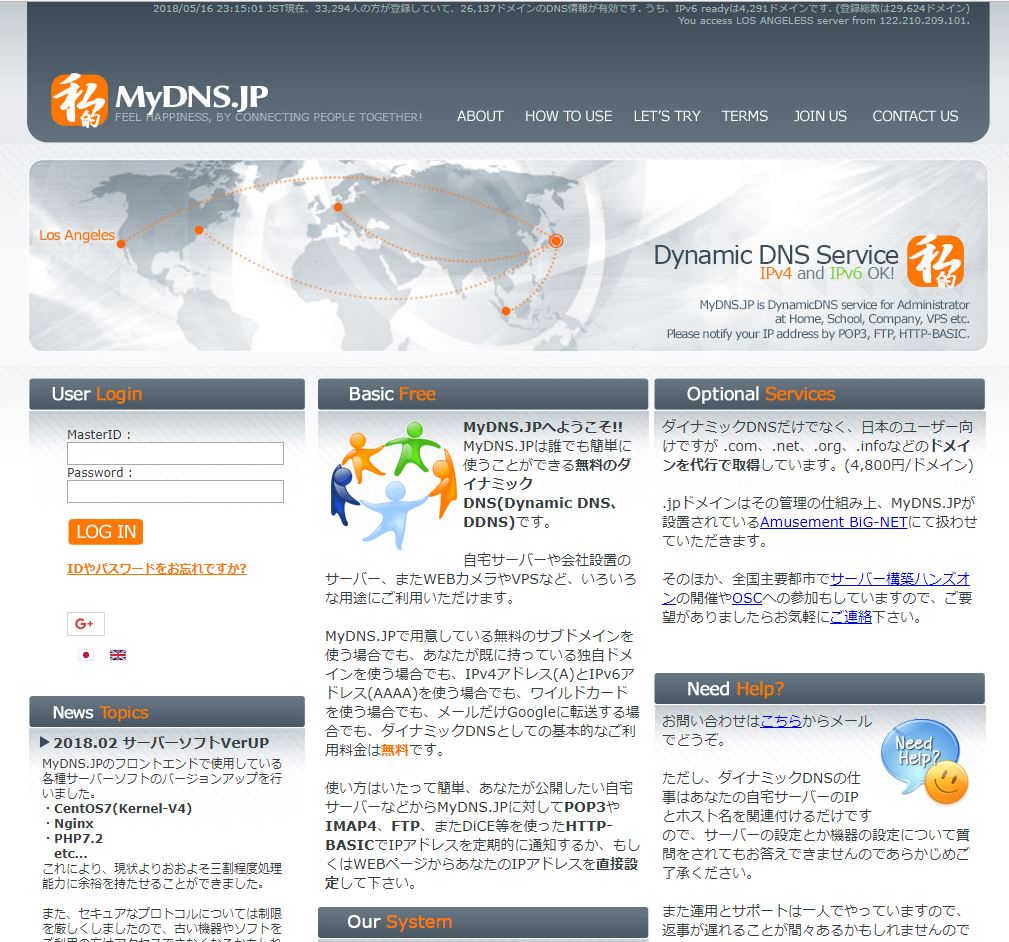This screenshot has height=942, width=1009.
Task: Click the Los Angeles marker on the map
Action: coord(121,243)
